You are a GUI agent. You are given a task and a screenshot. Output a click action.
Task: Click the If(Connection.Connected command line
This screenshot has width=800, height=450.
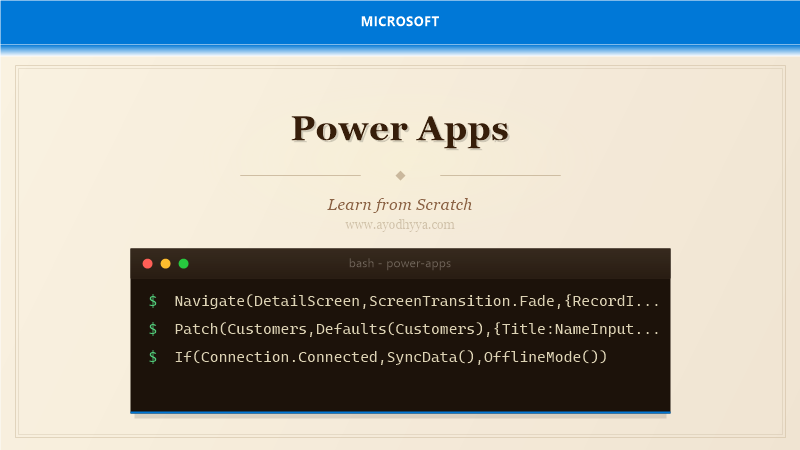coord(391,357)
